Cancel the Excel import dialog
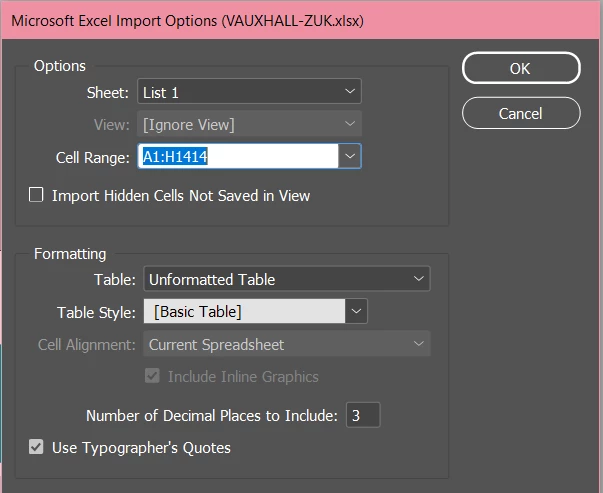The image size is (603, 493). (x=521, y=113)
